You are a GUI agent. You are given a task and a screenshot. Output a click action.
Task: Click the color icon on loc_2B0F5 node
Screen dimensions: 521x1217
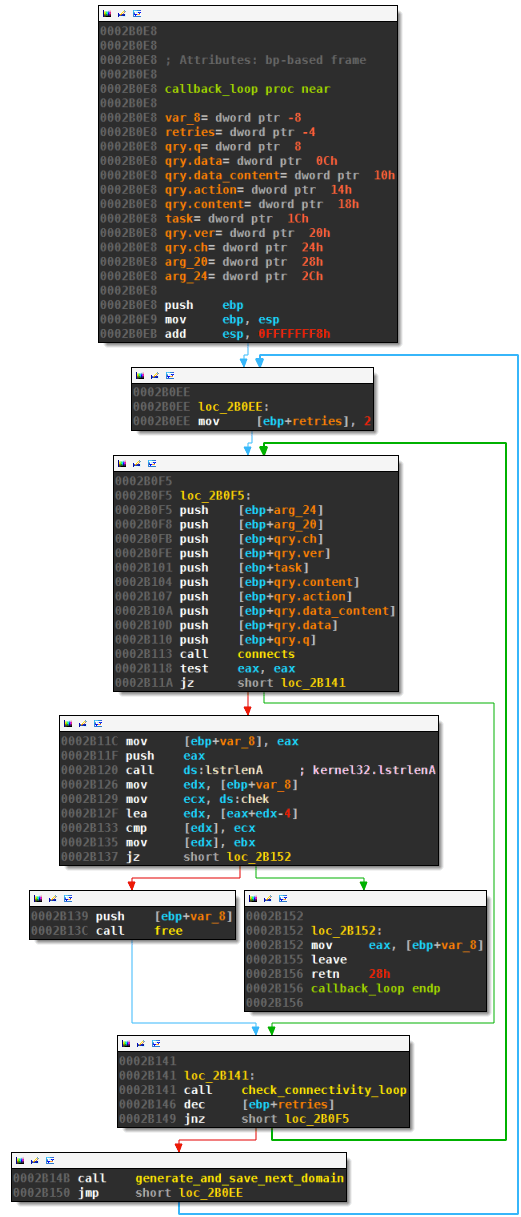[121, 465]
